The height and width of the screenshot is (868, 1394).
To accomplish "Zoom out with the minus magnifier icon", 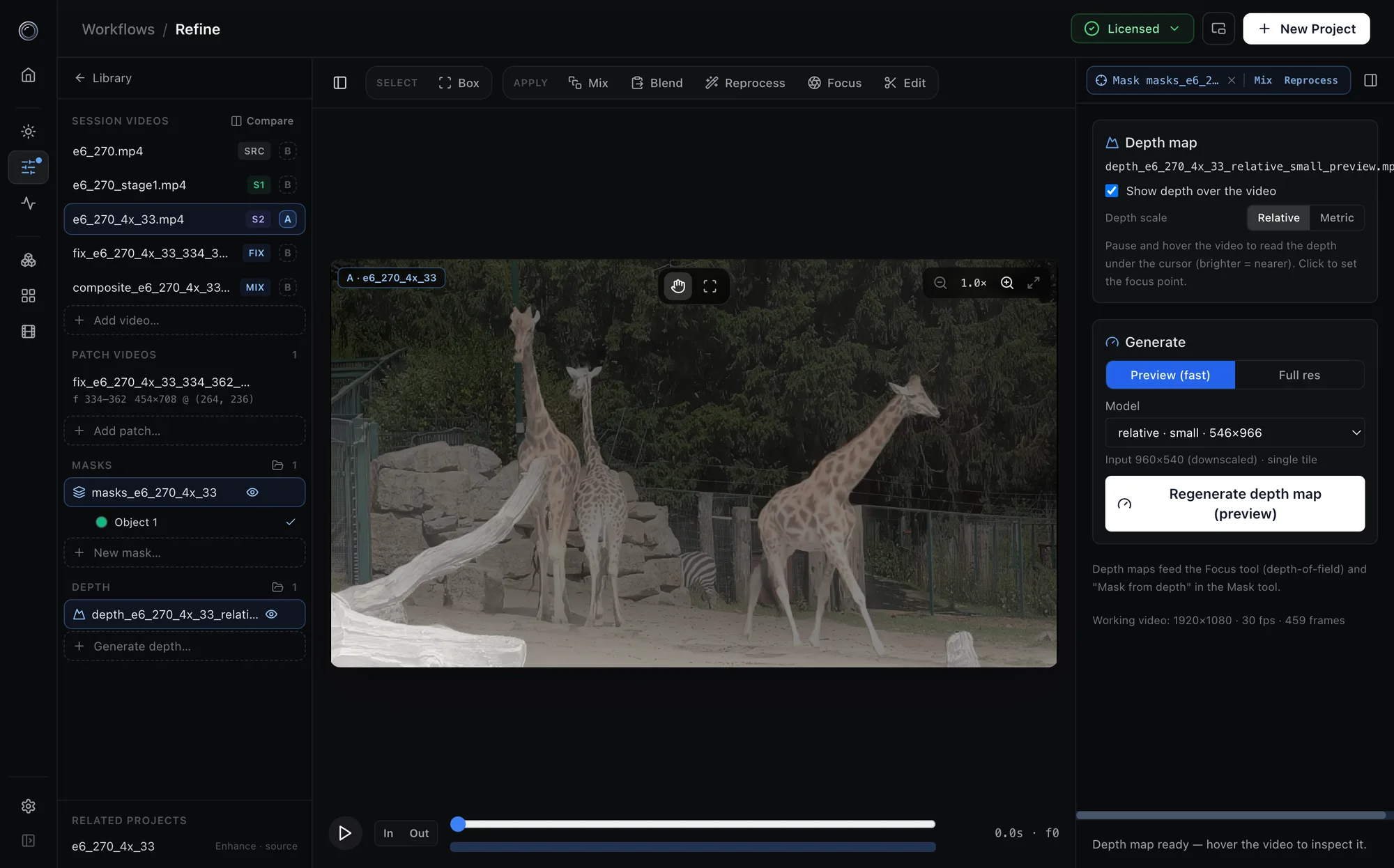I will (940, 283).
